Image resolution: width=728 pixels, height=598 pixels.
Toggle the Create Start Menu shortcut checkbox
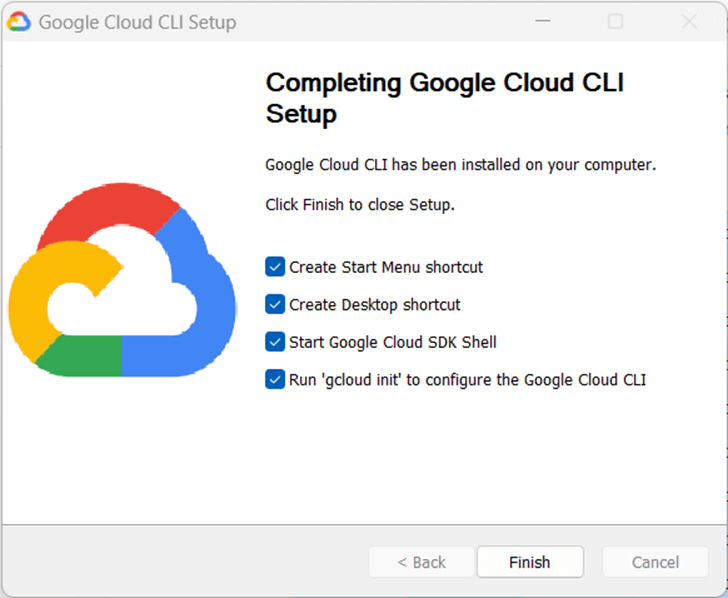coord(275,267)
